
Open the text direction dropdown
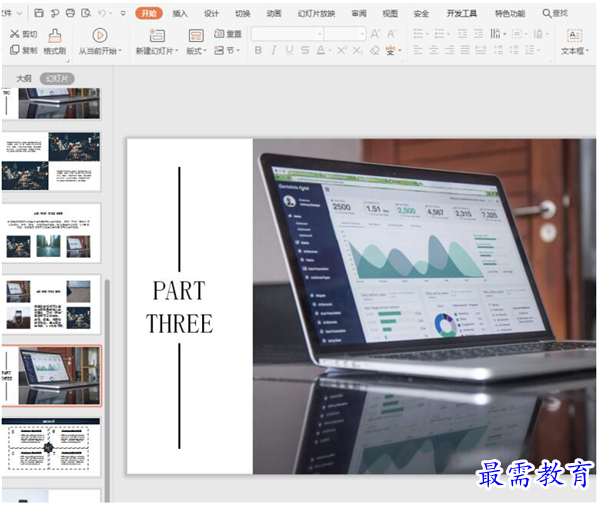[498, 34]
